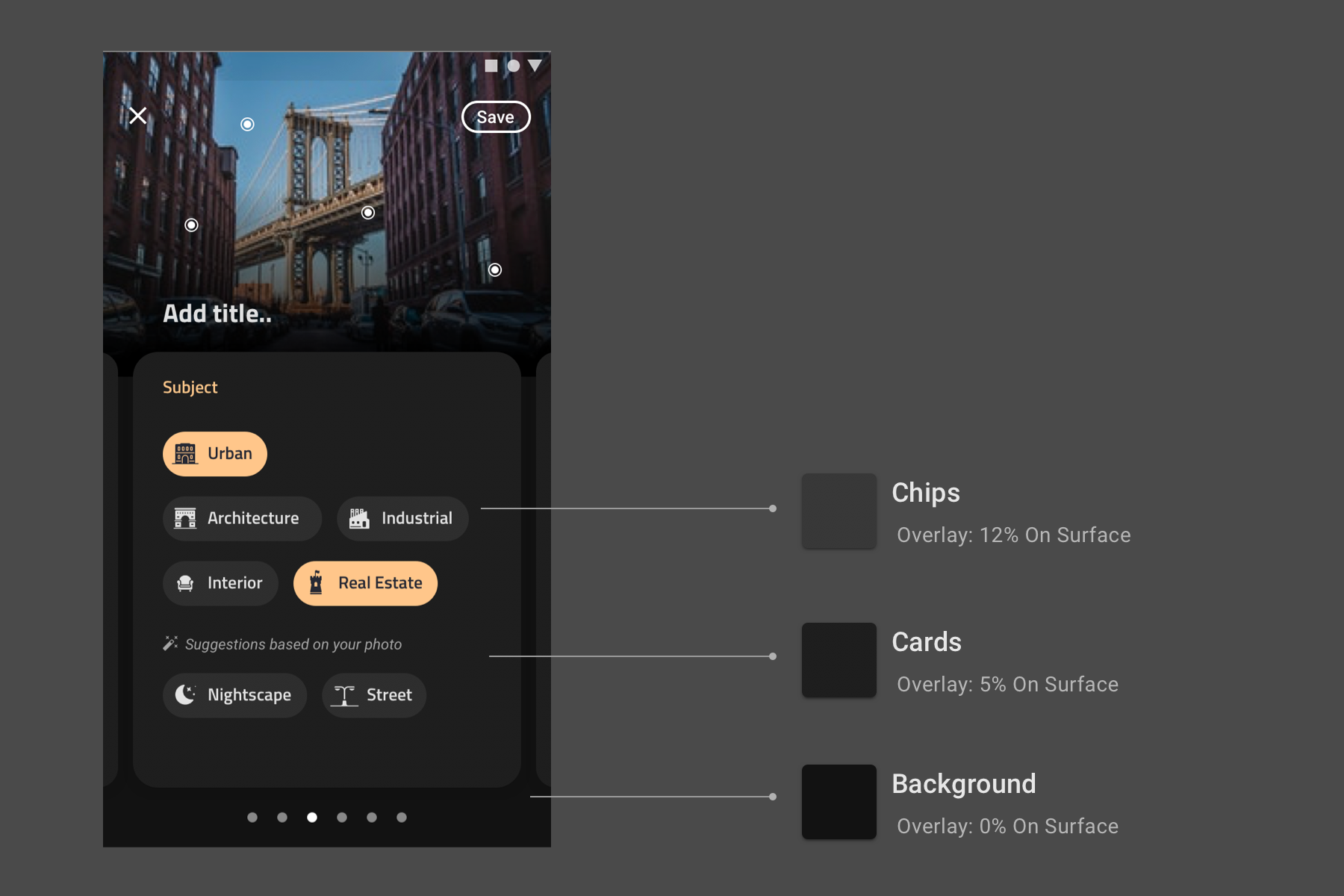The image size is (1344, 896).
Task: Select the Interior chip
Action: (x=220, y=583)
